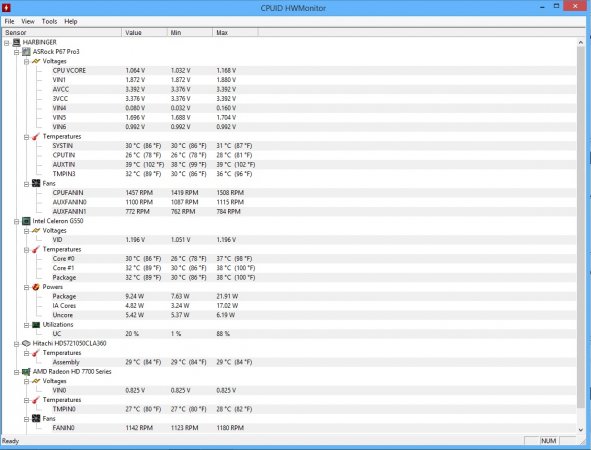Click the Temperatures icon under Hitachi drive
591x450 pixels.
[x=36, y=353]
